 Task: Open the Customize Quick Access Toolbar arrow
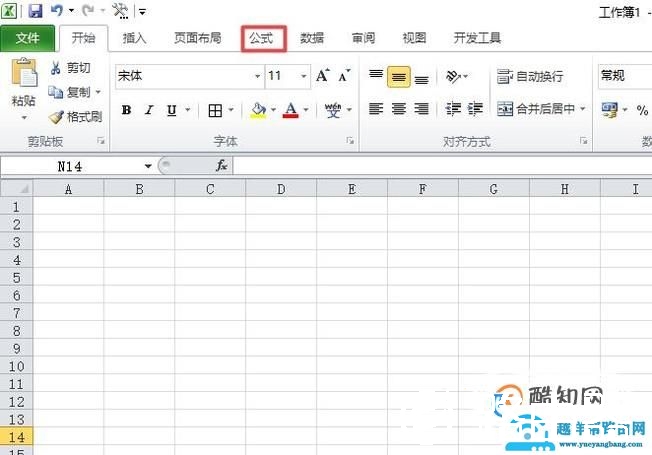pyautogui.click(x=142, y=12)
